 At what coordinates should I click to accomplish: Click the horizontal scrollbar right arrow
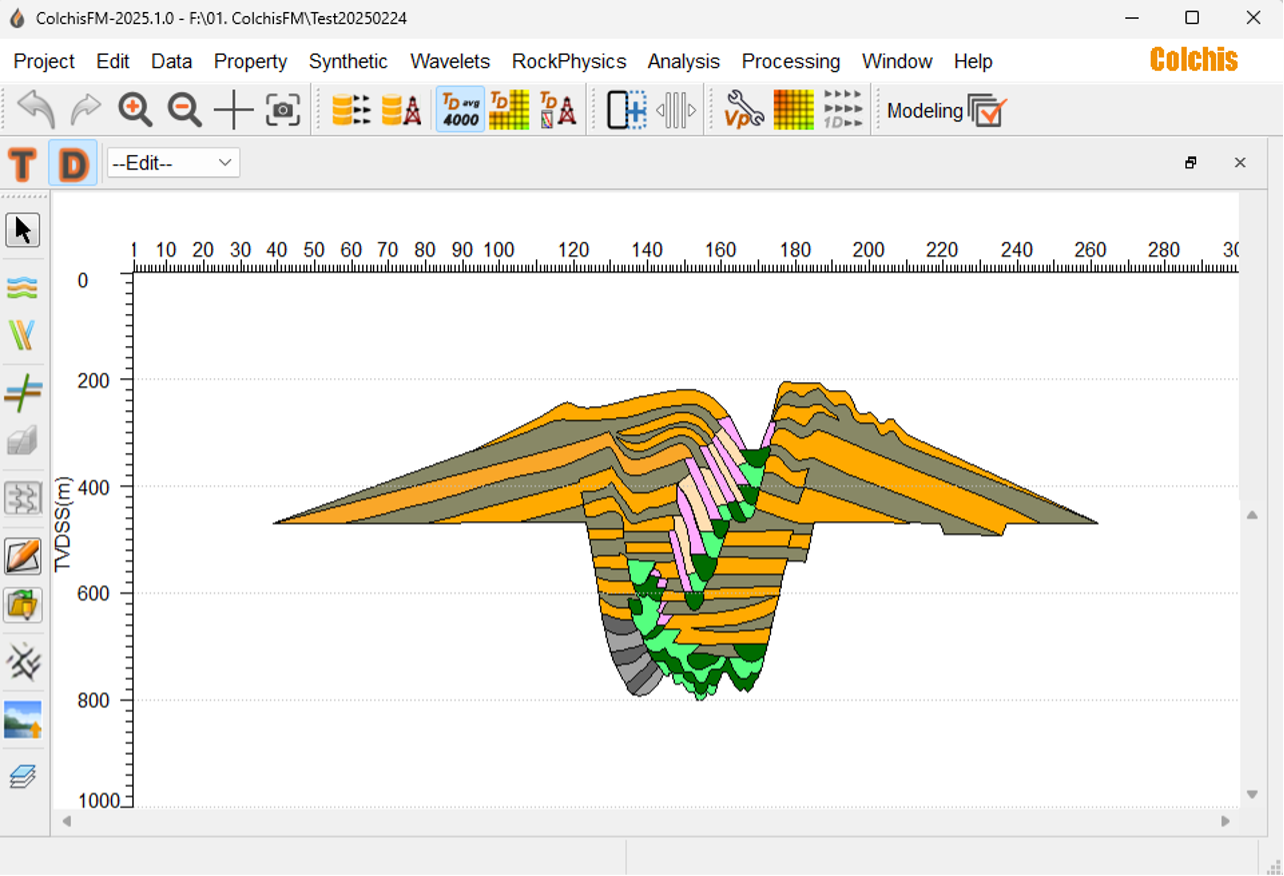[x=1226, y=821]
